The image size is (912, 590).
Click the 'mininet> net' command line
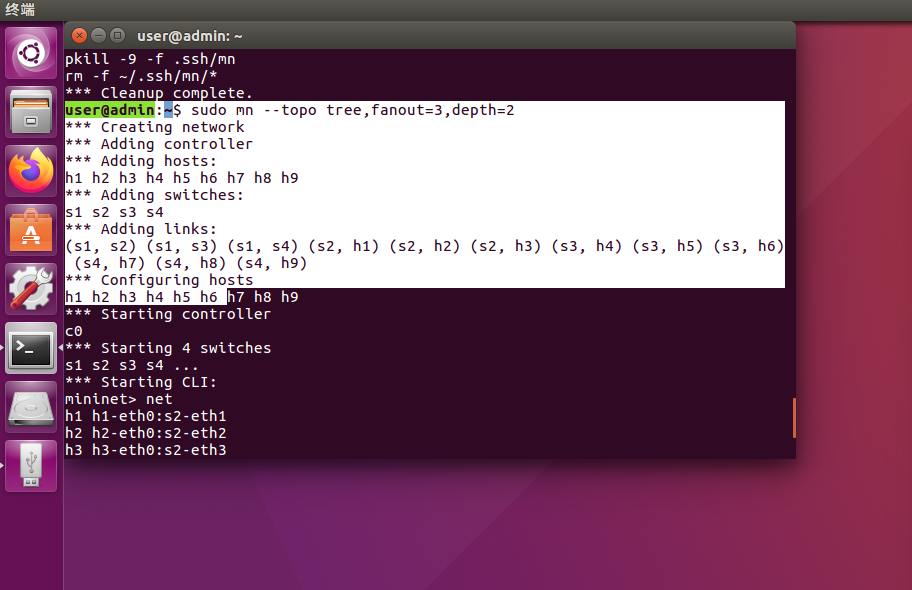point(119,399)
